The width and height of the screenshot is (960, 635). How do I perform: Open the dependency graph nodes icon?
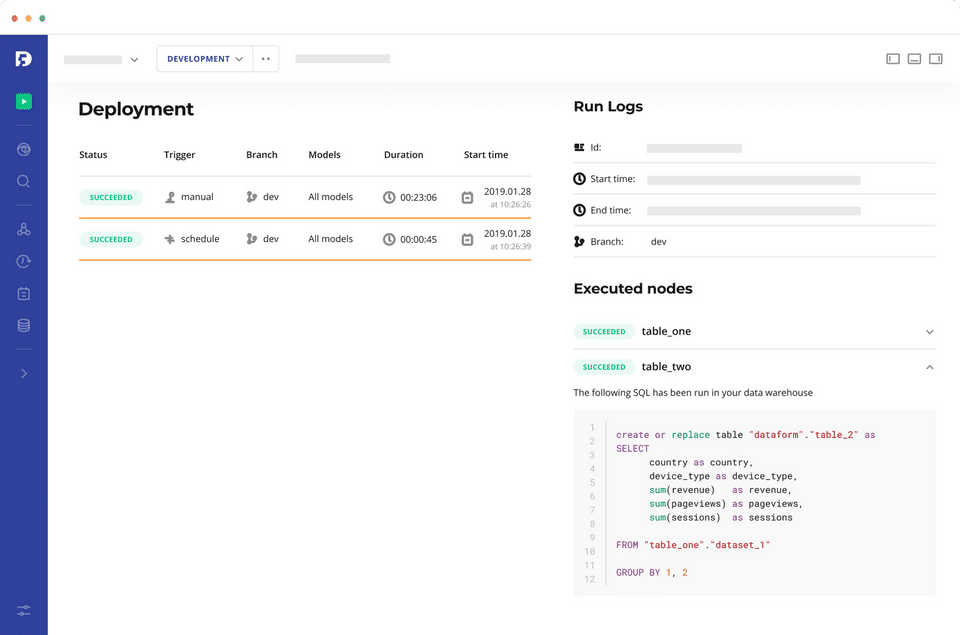click(x=24, y=229)
